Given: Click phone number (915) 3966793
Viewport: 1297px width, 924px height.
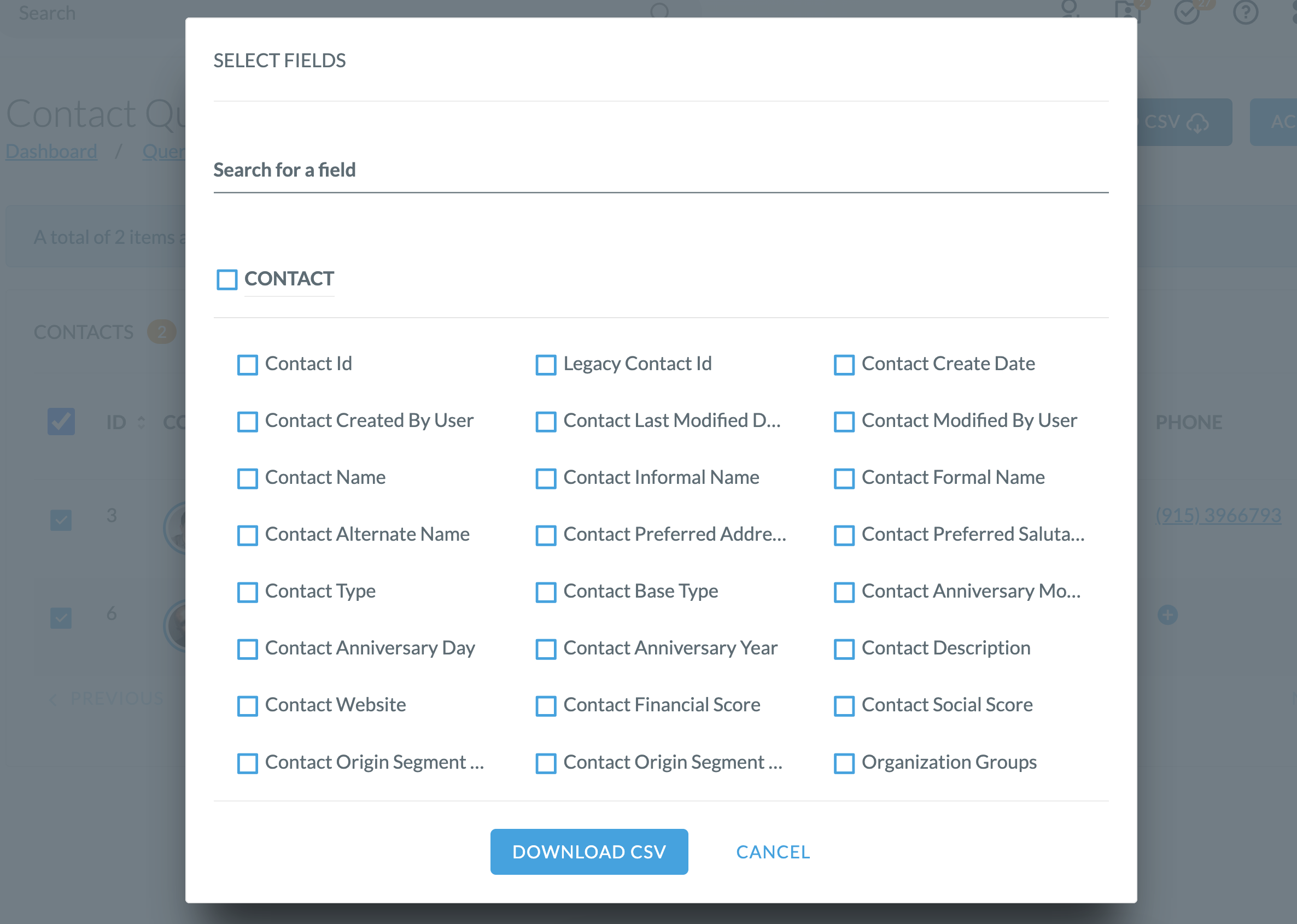Looking at the screenshot, I should tap(1218, 515).
